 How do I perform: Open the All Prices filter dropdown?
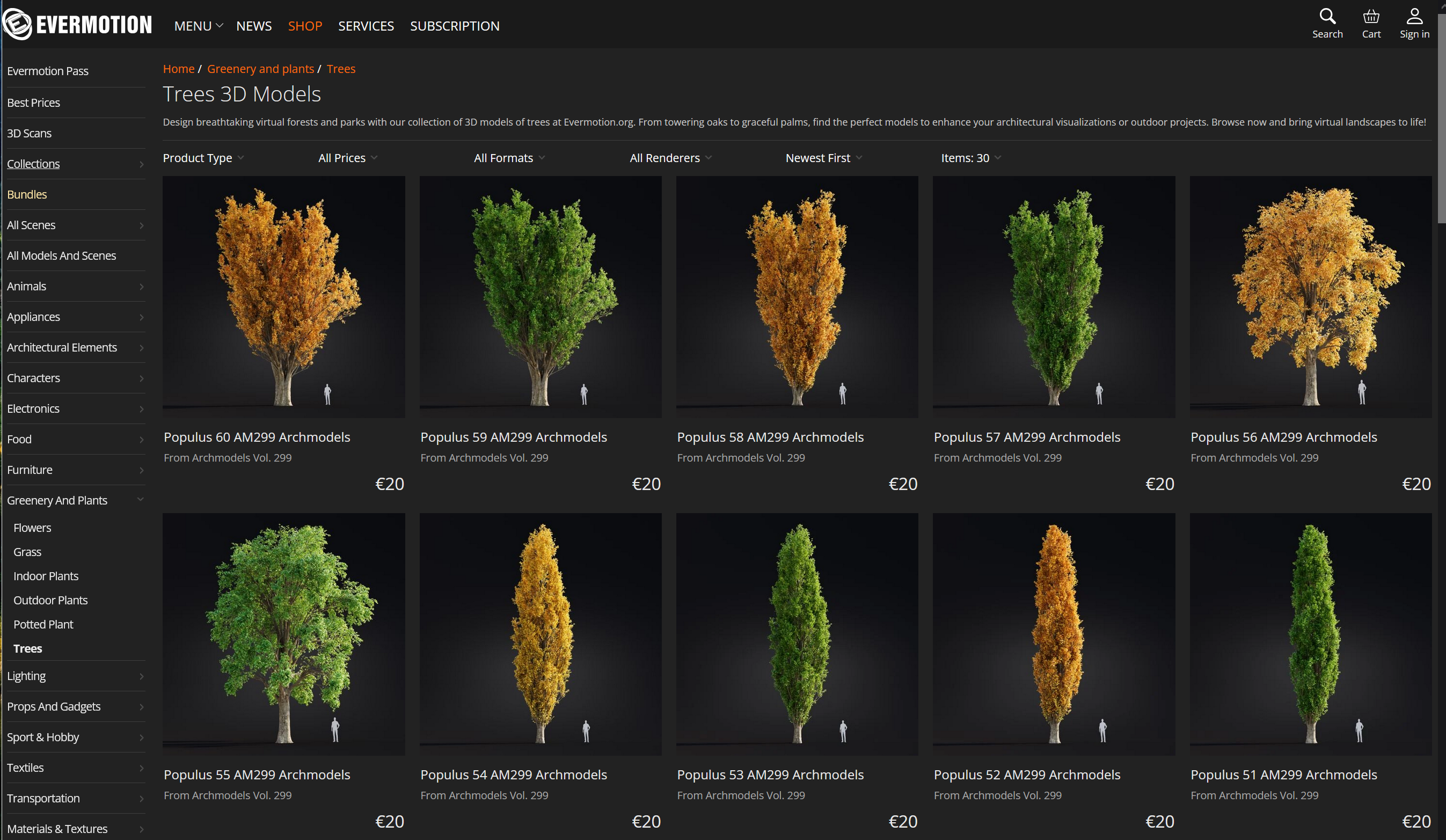click(348, 158)
